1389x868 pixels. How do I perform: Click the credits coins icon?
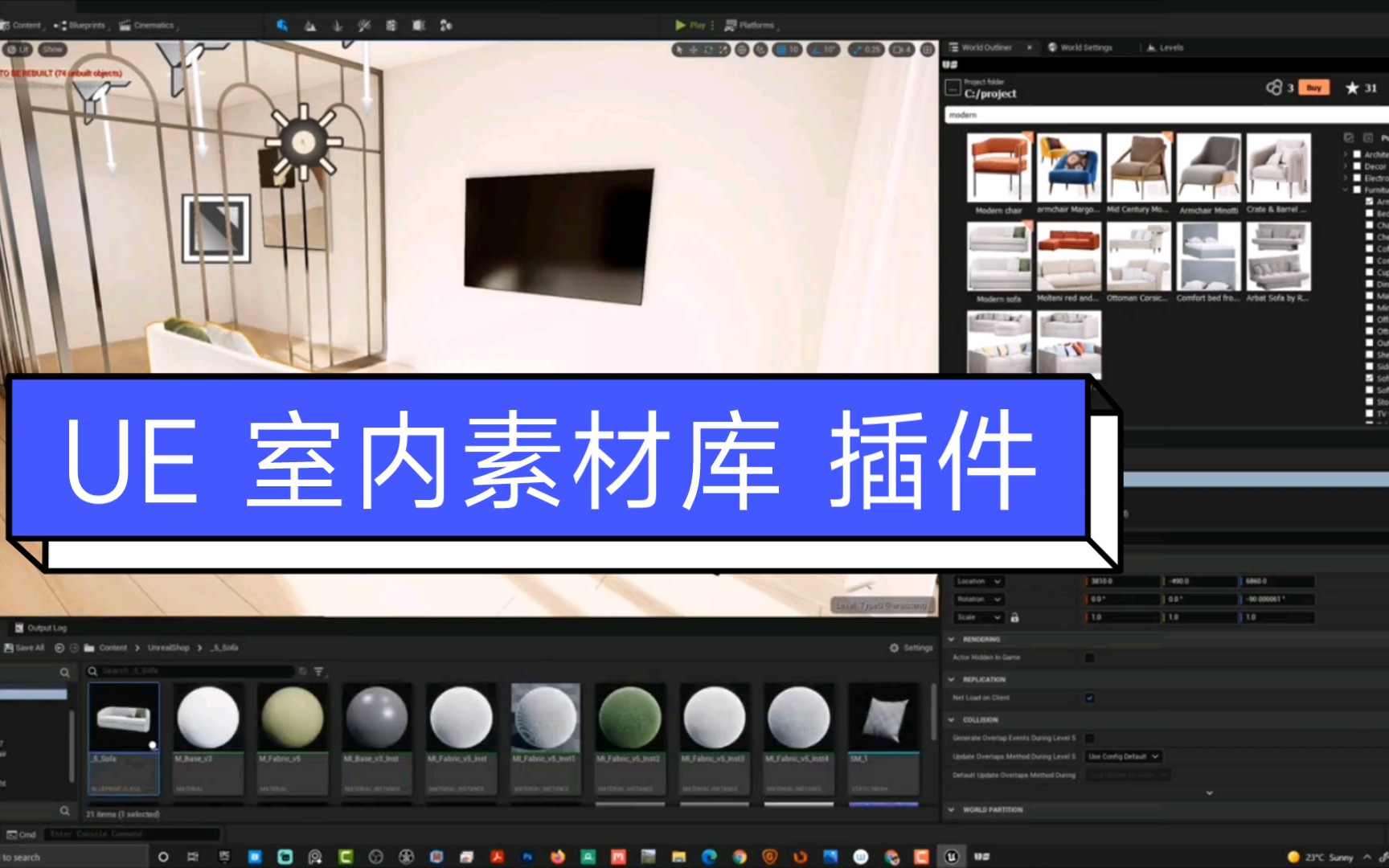coord(1274,88)
